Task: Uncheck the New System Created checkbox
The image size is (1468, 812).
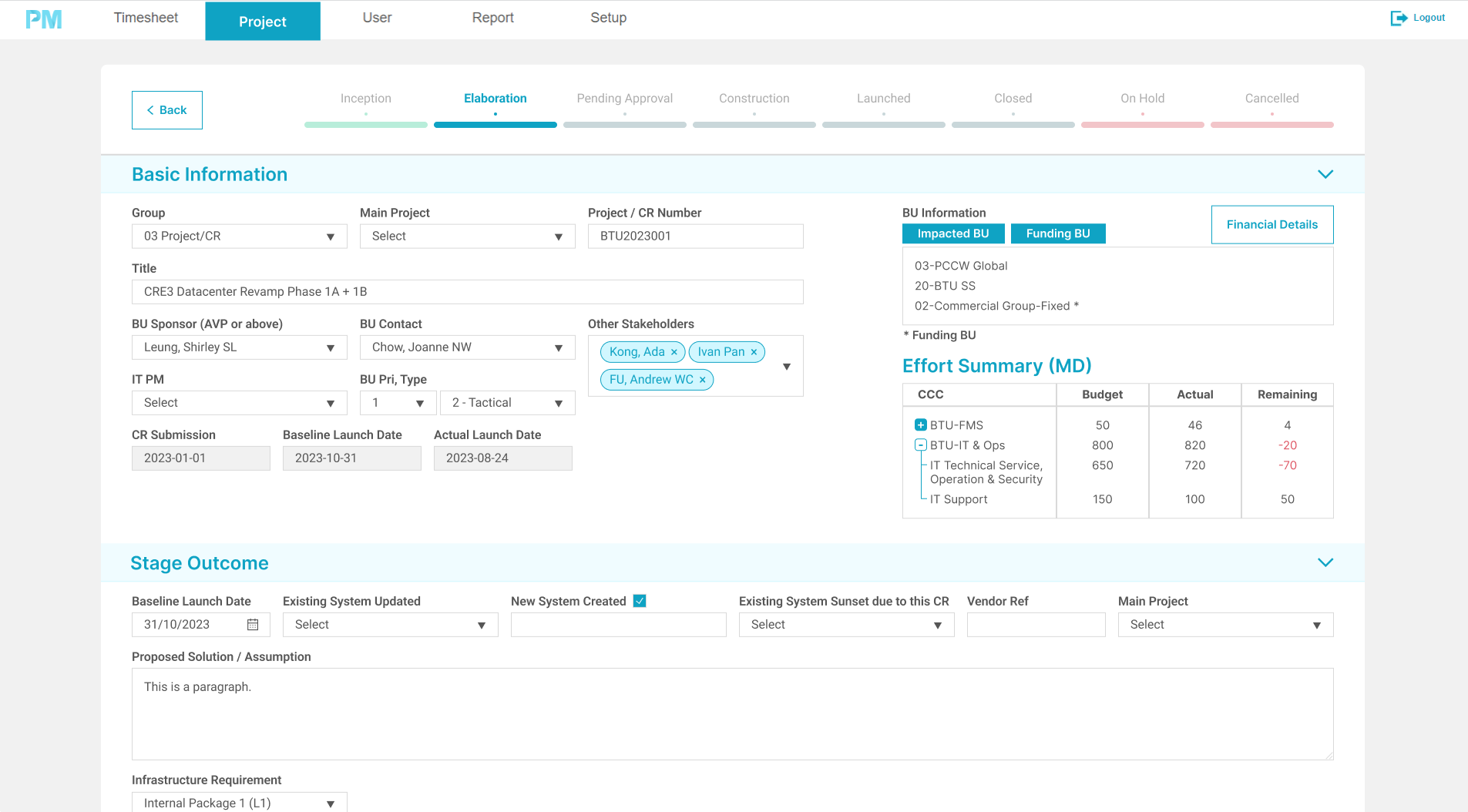Action: coord(640,601)
